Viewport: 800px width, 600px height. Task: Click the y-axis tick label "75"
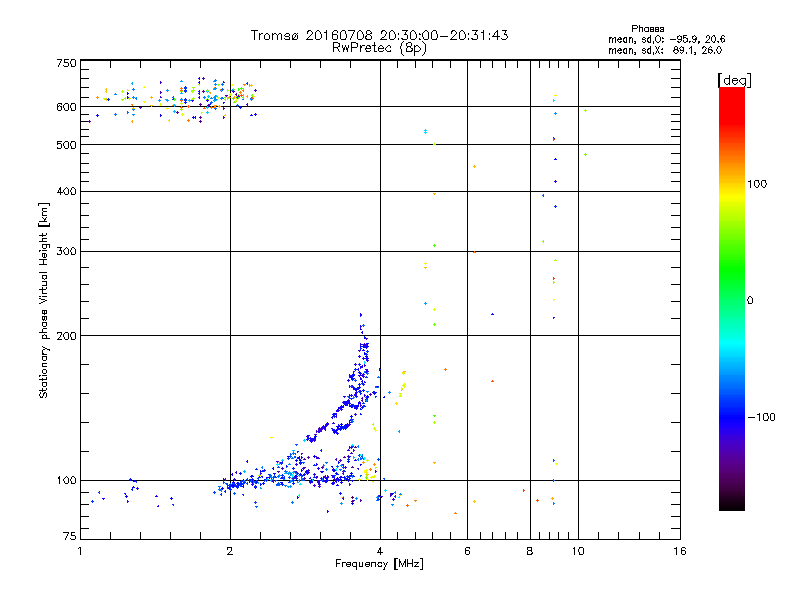pyautogui.click(x=70, y=536)
